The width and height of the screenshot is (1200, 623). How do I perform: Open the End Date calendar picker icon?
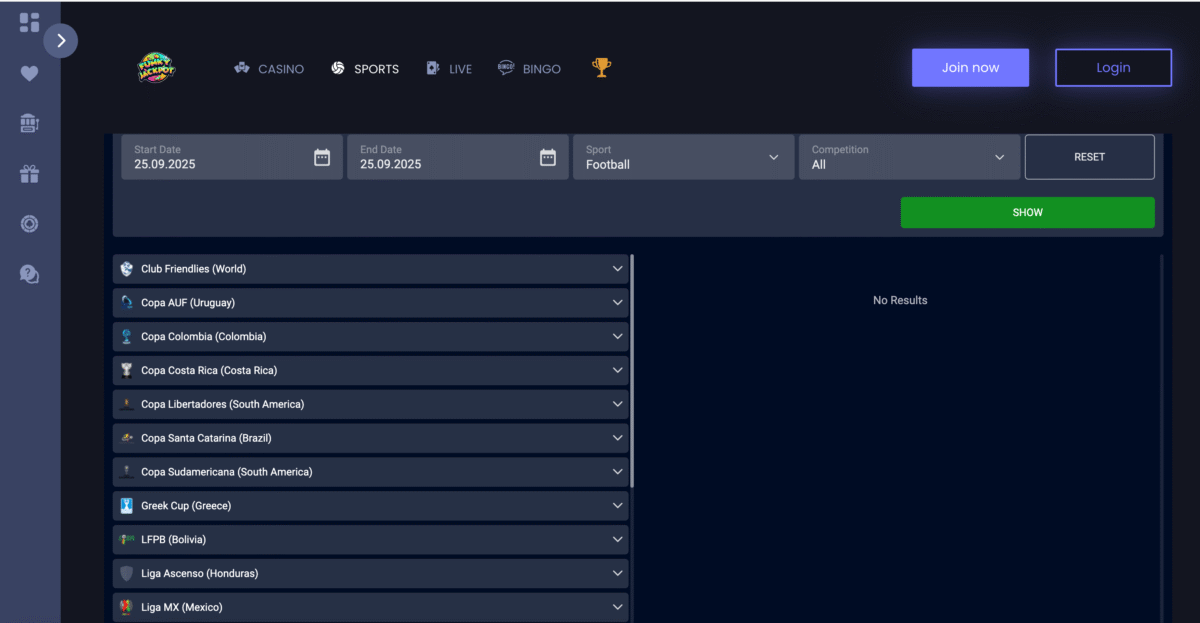547,157
